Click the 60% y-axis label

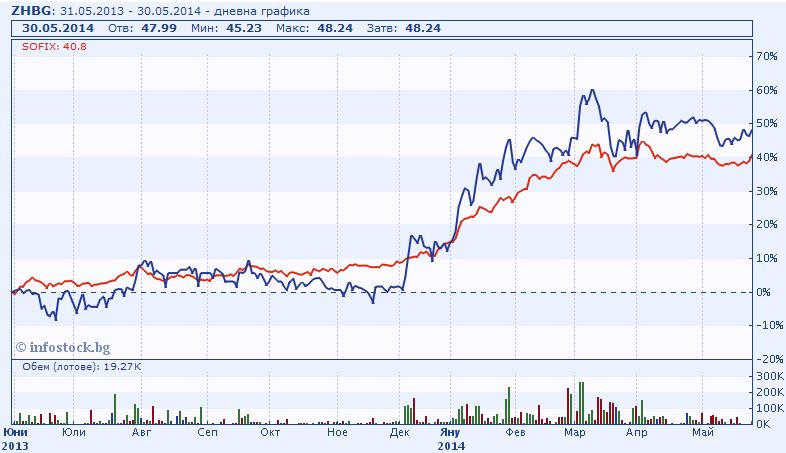(766, 90)
